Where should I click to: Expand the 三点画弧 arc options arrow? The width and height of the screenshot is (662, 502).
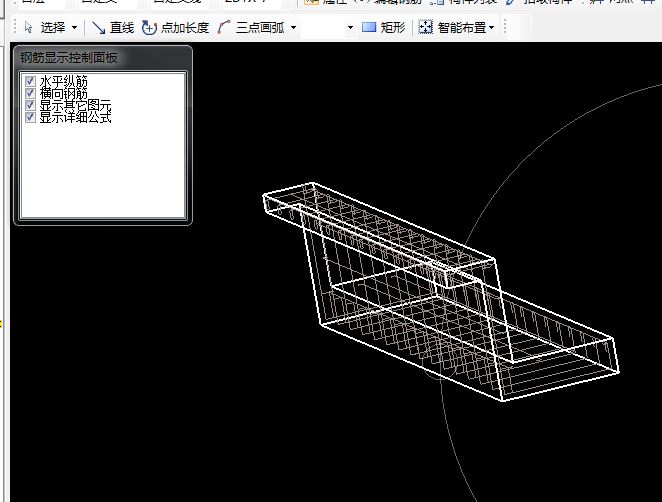(293, 28)
